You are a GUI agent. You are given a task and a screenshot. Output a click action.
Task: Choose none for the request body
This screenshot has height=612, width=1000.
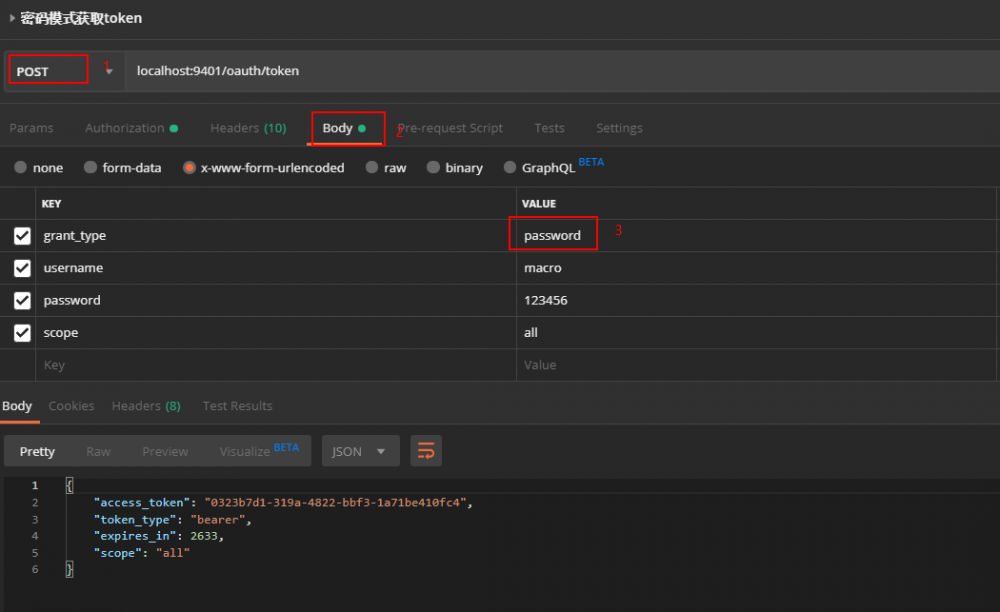pyautogui.click(x=22, y=168)
